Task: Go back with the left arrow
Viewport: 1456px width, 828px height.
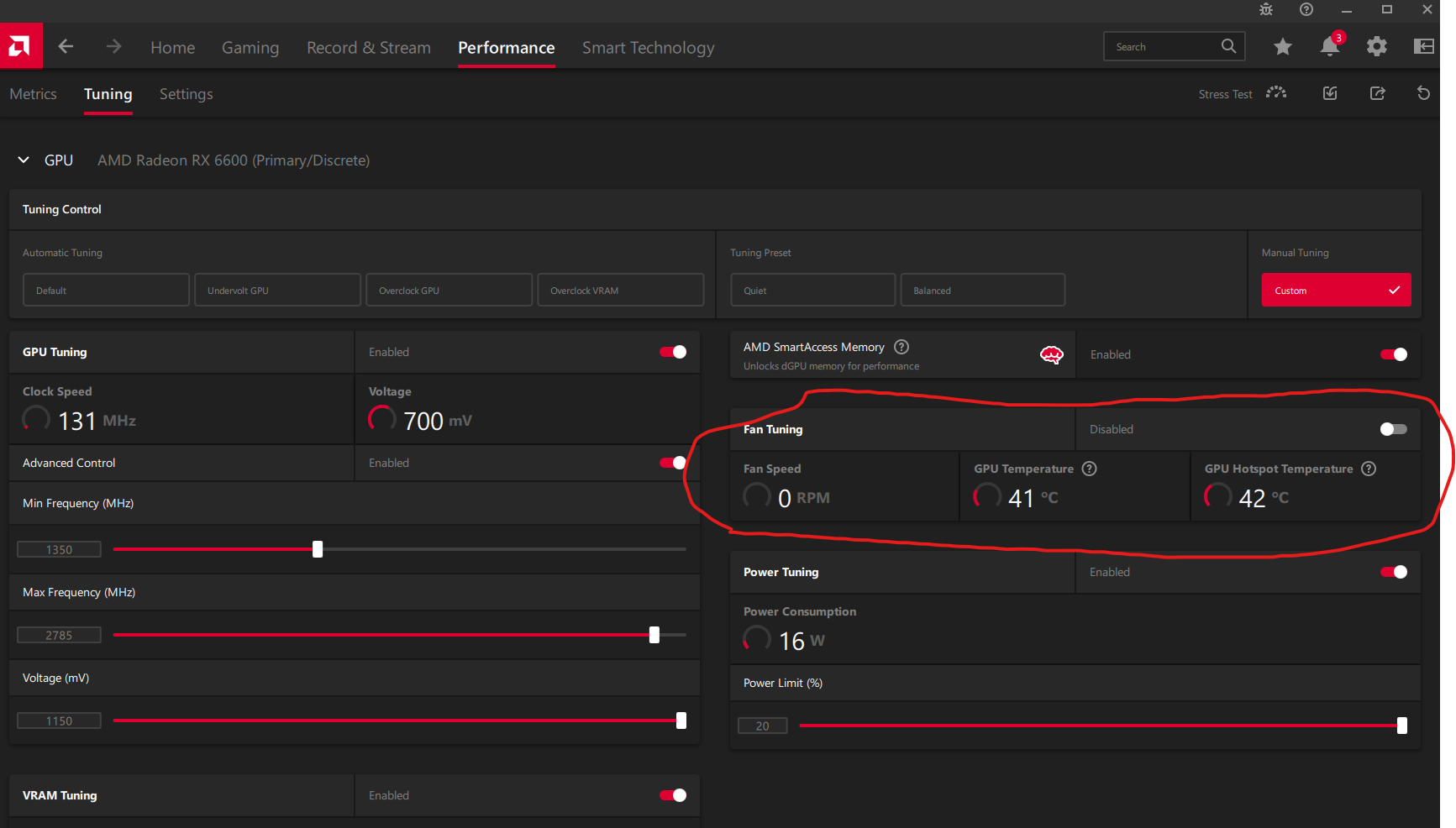Action: click(66, 46)
